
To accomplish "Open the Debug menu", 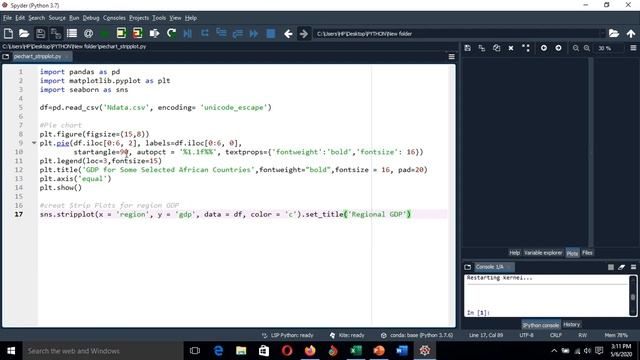I will pyautogui.click(x=91, y=18).
